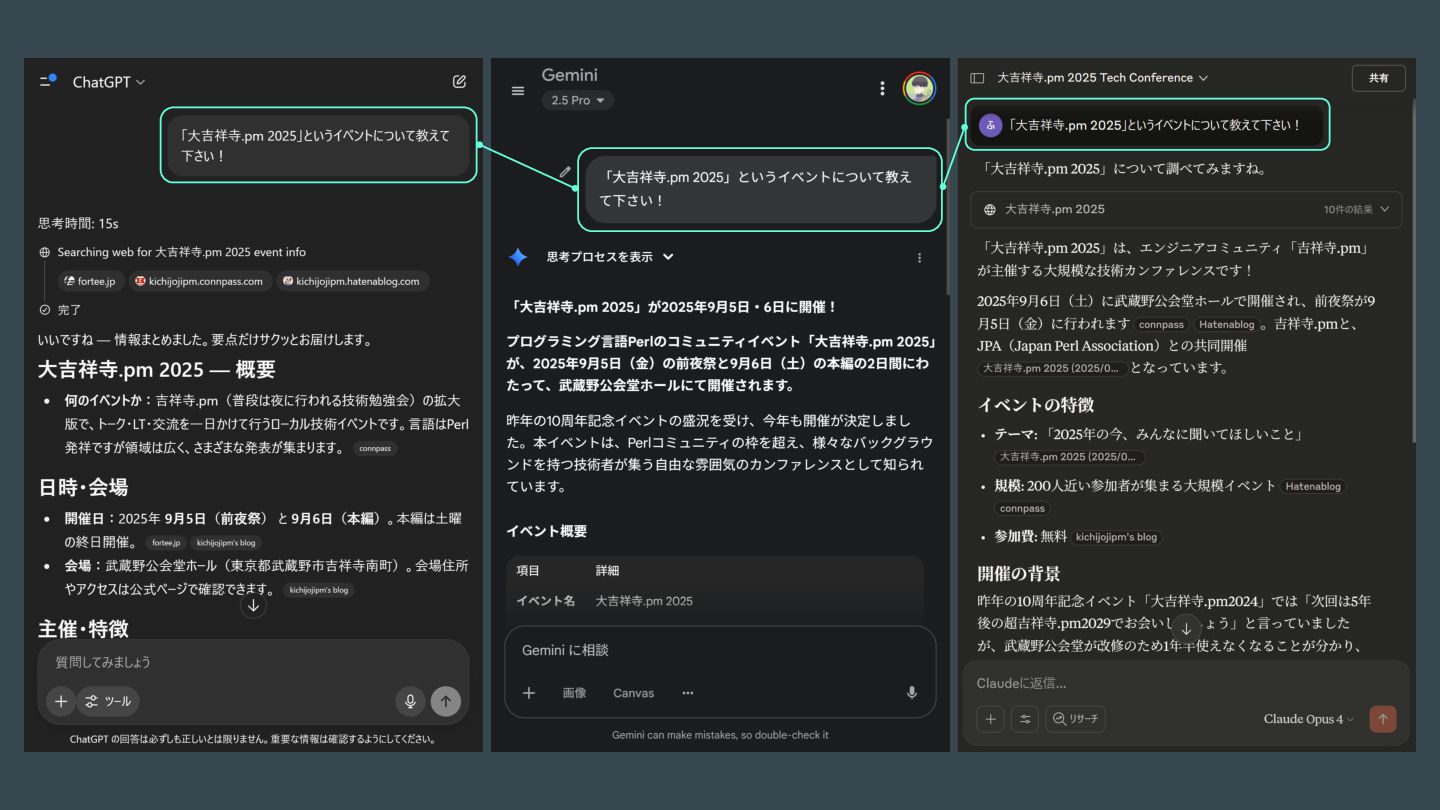Select the 画像 option in Gemini
The height and width of the screenshot is (810, 1440).
coord(575,693)
